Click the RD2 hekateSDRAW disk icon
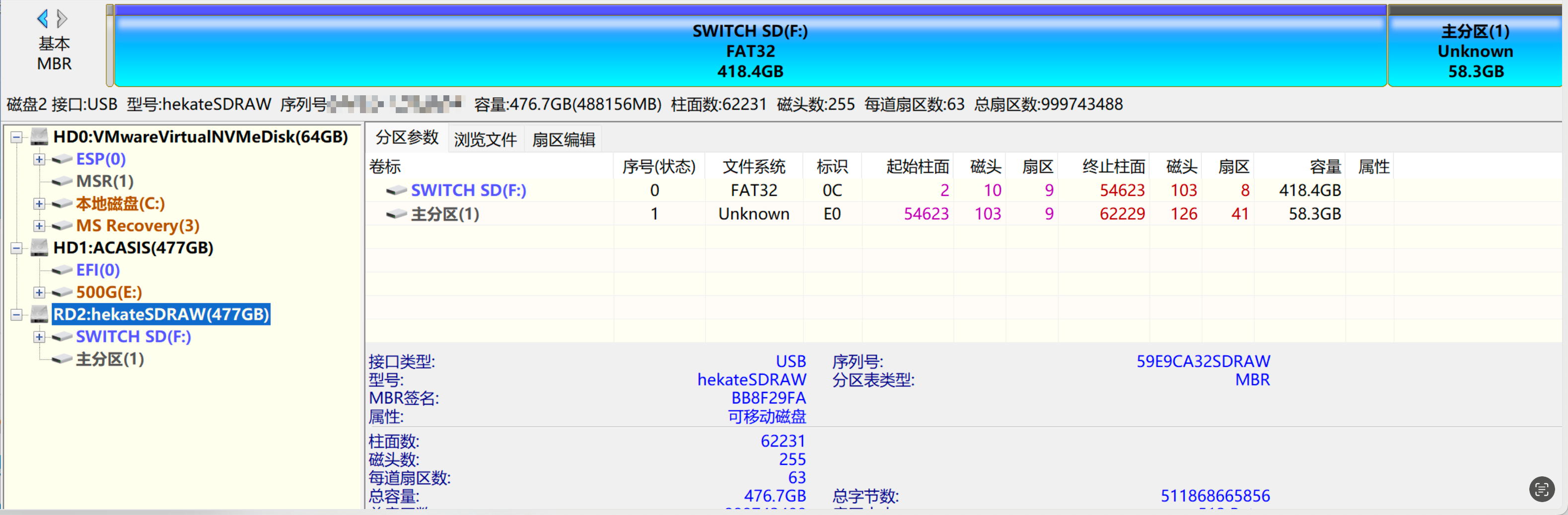Viewport: 1568px width, 515px height. (x=40, y=315)
